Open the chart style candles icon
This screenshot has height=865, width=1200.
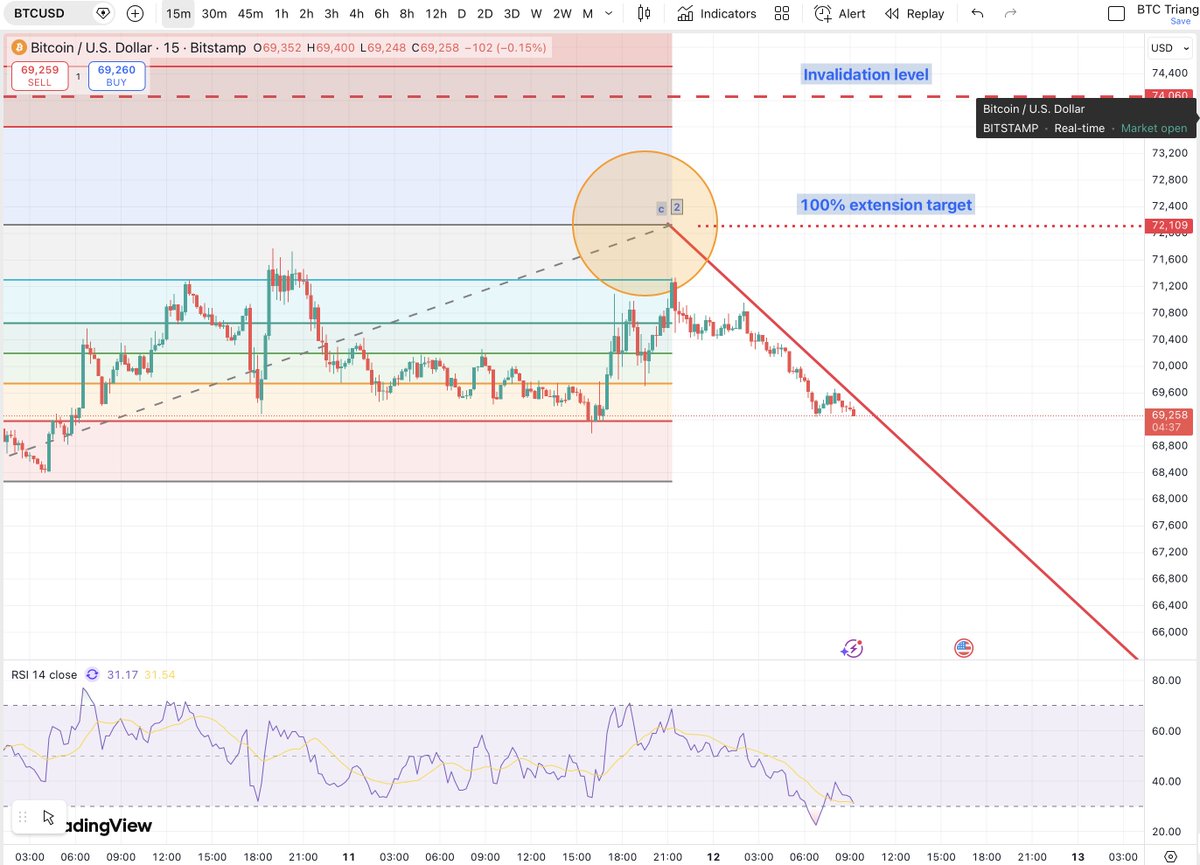(x=642, y=14)
